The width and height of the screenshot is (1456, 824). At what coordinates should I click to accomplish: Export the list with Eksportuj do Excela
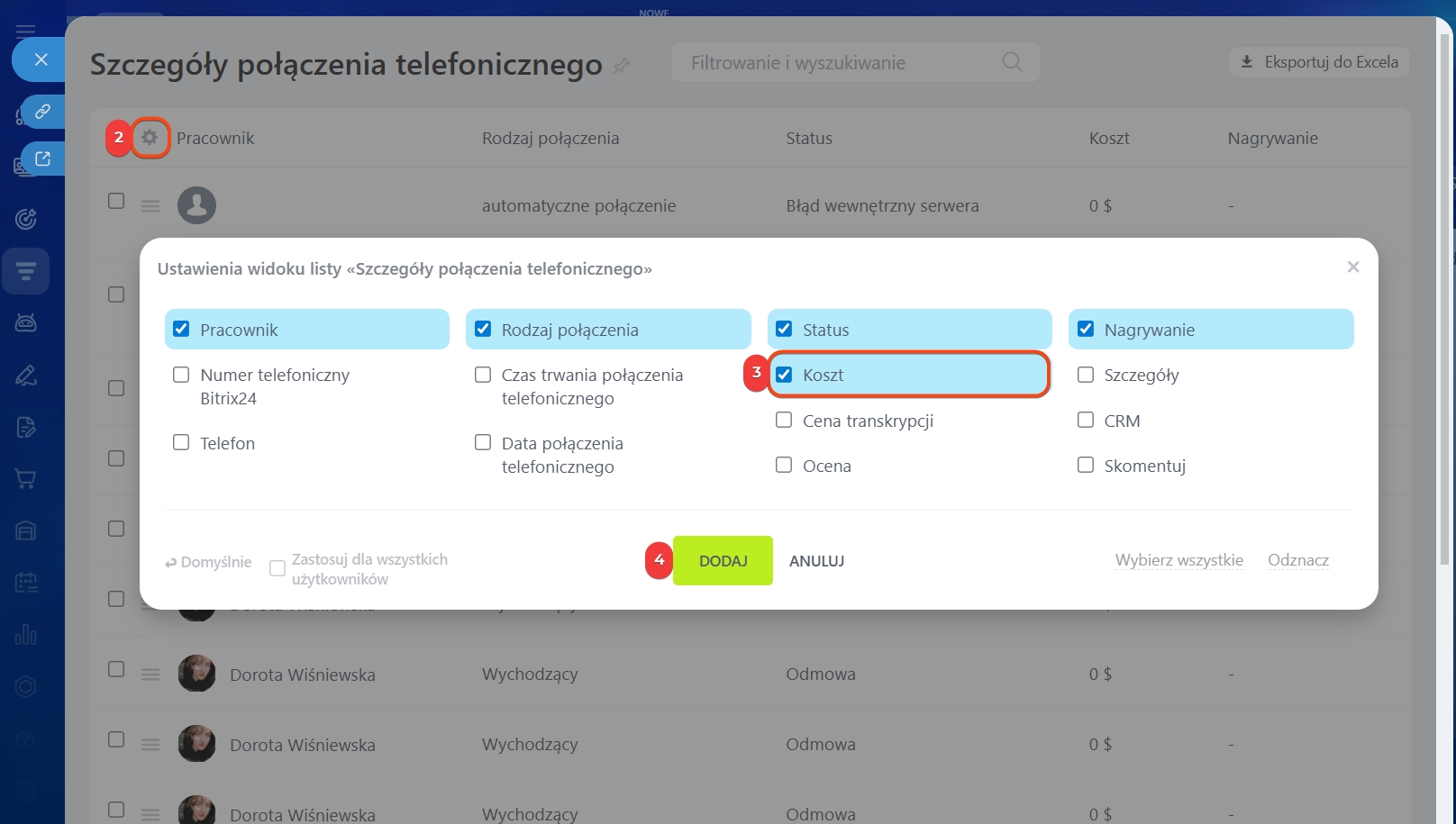[x=1319, y=62]
